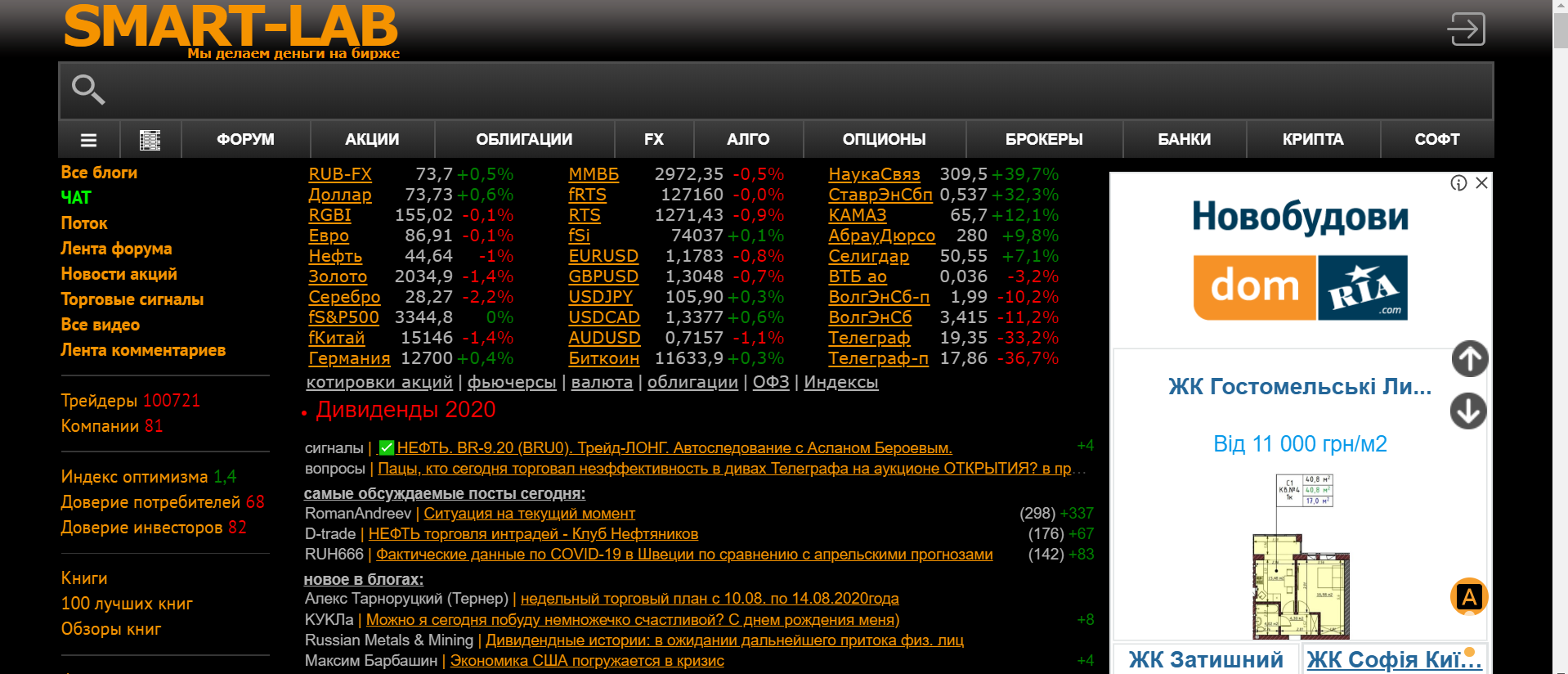Image resolution: width=1568 pixels, height=674 pixels.
Task: Click the КАМАЗ stock link
Action: point(858,215)
